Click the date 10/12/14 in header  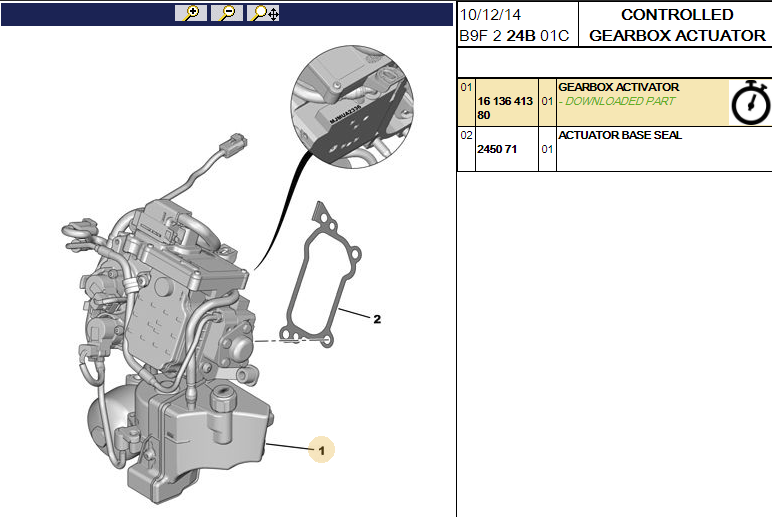coord(490,15)
